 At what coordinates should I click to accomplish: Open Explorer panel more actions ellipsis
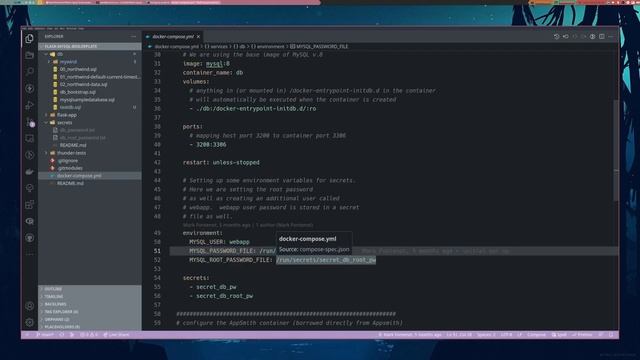click(x=133, y=36)
